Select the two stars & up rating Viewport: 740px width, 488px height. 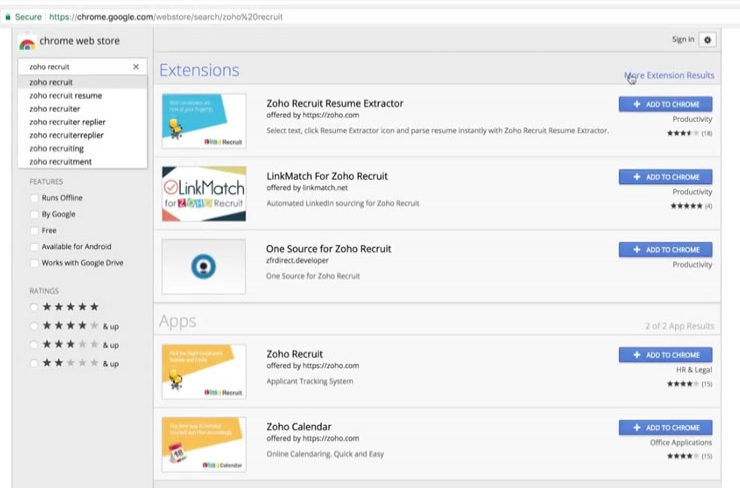click(x=34, y=363)
